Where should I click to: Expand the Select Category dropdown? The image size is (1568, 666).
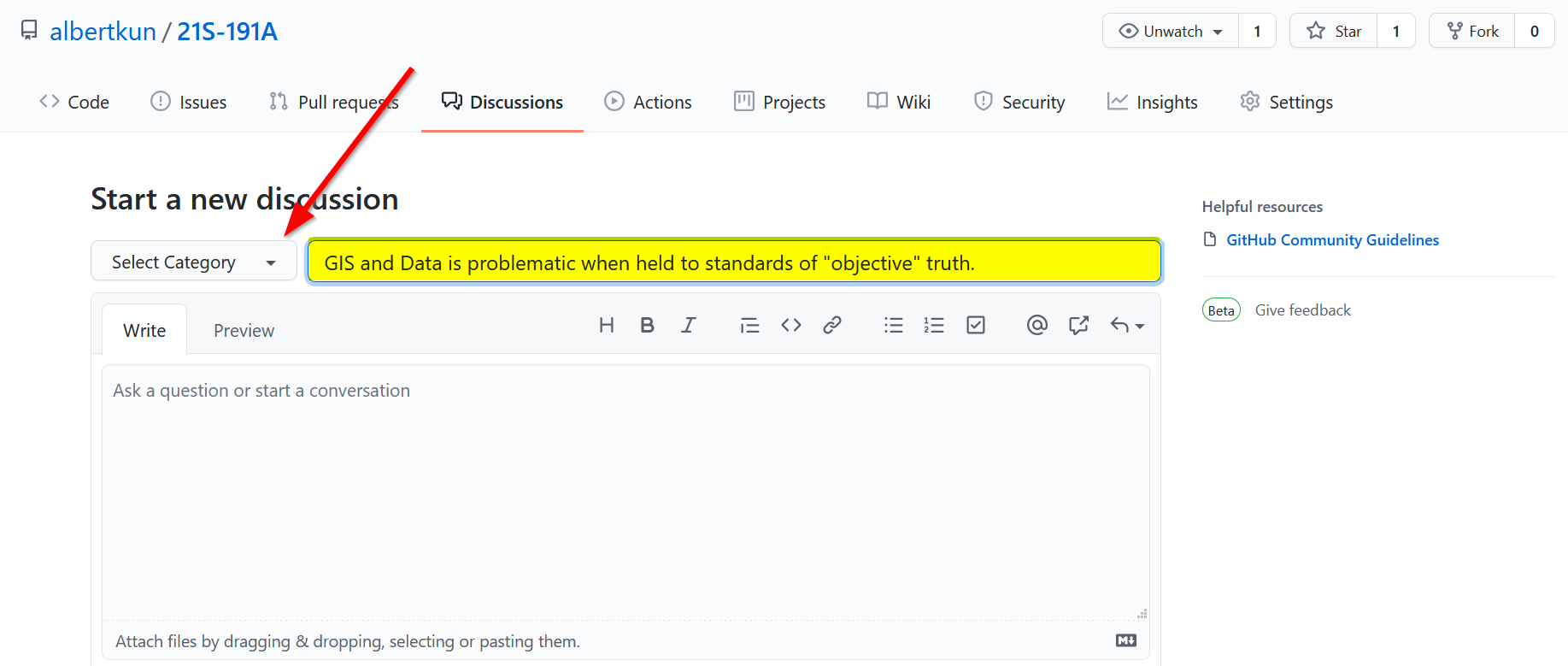[x=194, y=262]
